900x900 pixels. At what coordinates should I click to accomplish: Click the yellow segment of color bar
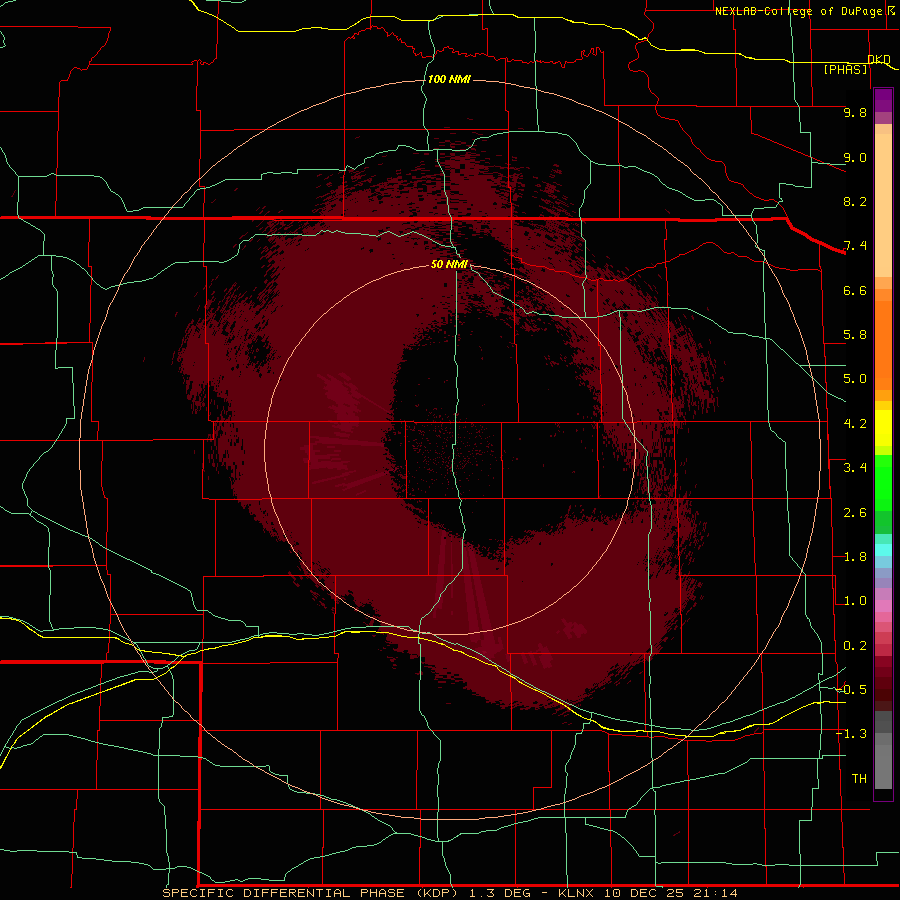(x=883, y=428)
